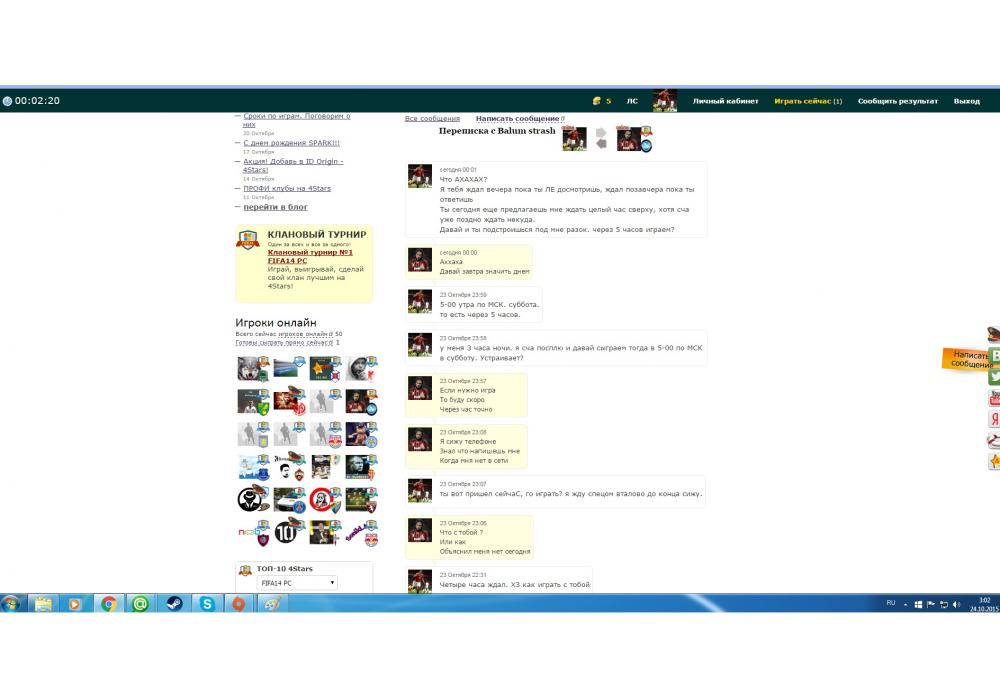Open the FIFA14 PC dropdown in TOP-10
Screen dimensions: 1000x700
point(297,582)
